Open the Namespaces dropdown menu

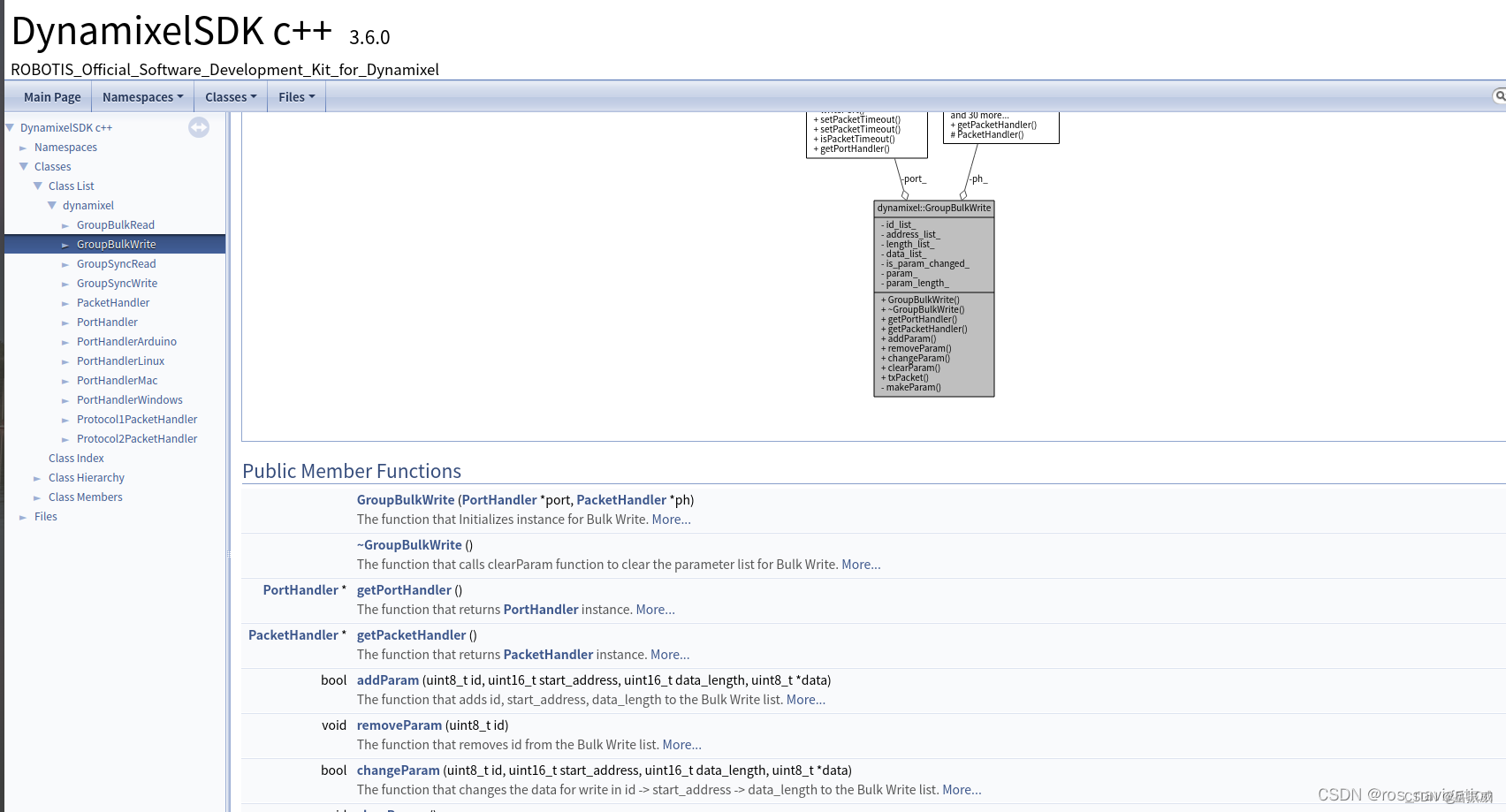(143, 97)
